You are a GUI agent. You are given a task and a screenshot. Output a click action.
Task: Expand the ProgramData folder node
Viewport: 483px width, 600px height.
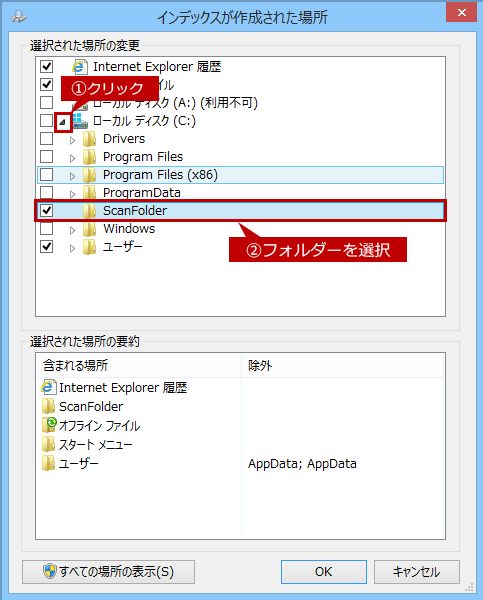coord(72,194)
